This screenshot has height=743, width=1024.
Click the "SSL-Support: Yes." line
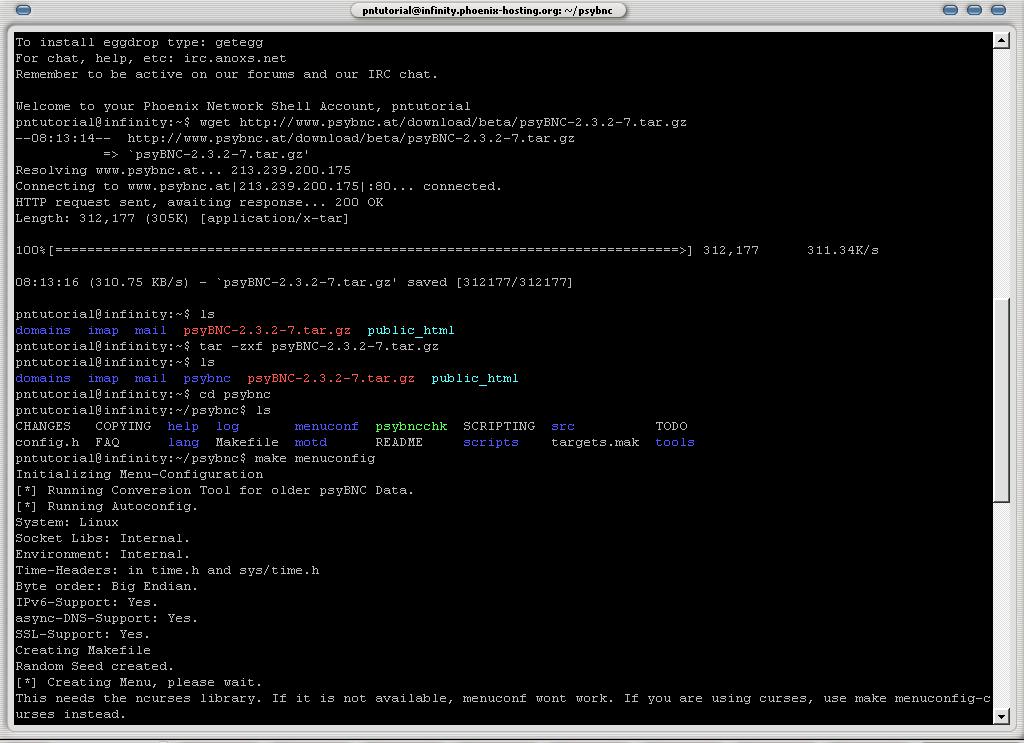pyautogui.click(x=83, y=635)
